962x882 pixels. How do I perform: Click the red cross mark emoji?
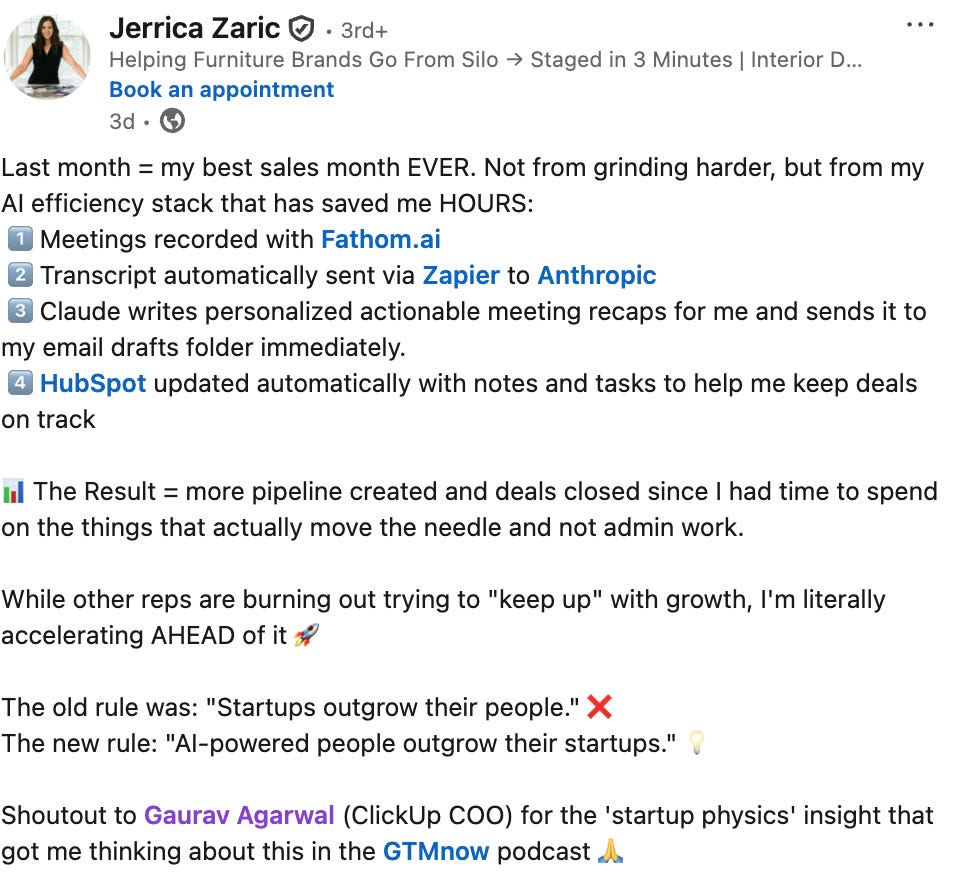[x=599, y=707]
